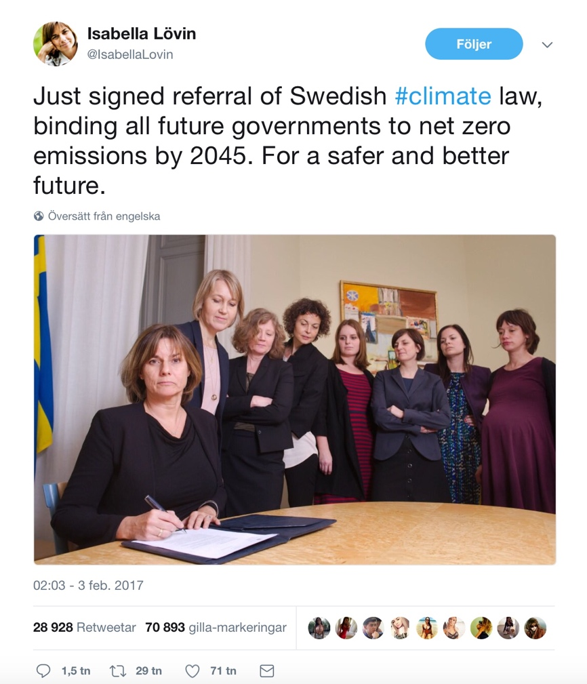The width and height of the screenshot is (587, 684).
Task: Click the envelope direct message icon
Action: pyautogui.click(x=267, y=670)
